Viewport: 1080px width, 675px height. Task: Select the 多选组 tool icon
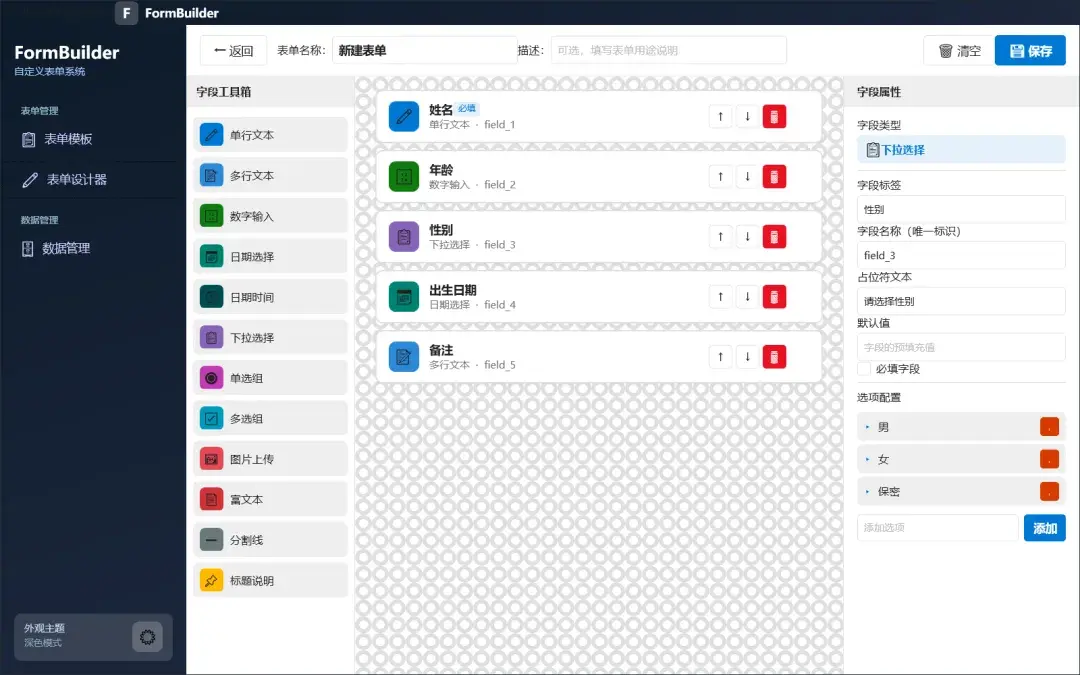pos(211,418)
